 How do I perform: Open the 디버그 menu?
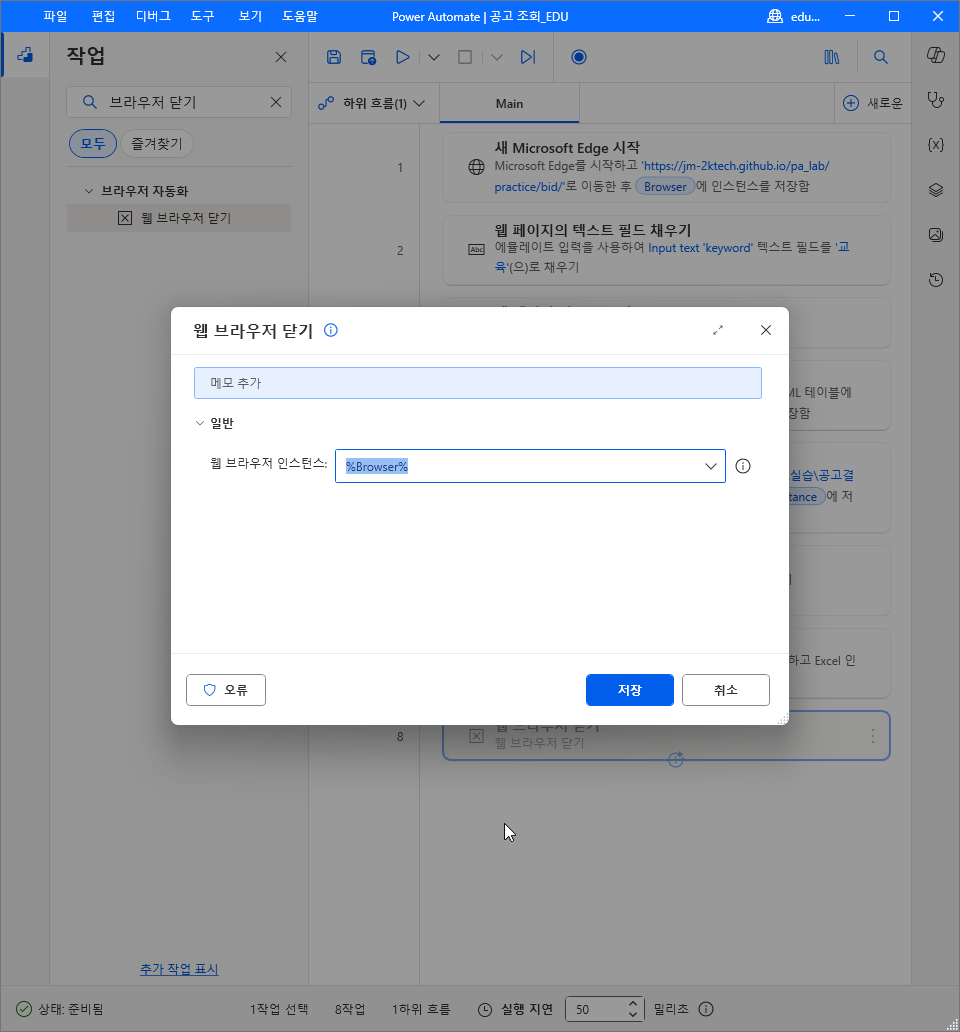click(x=153, y=16)
